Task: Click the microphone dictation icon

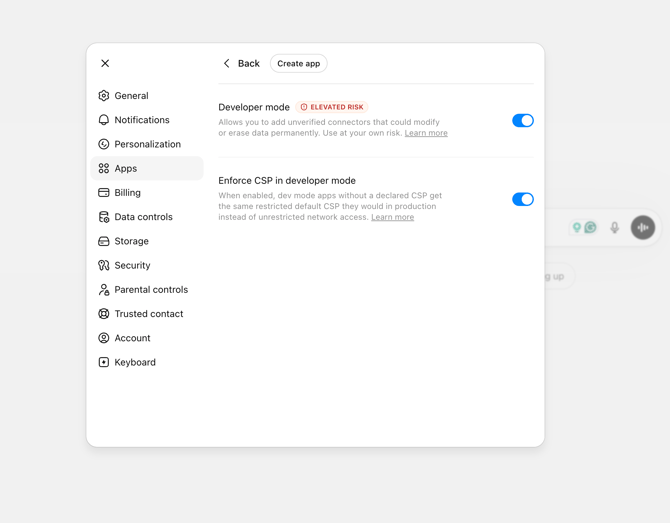Action: point(614,227)
